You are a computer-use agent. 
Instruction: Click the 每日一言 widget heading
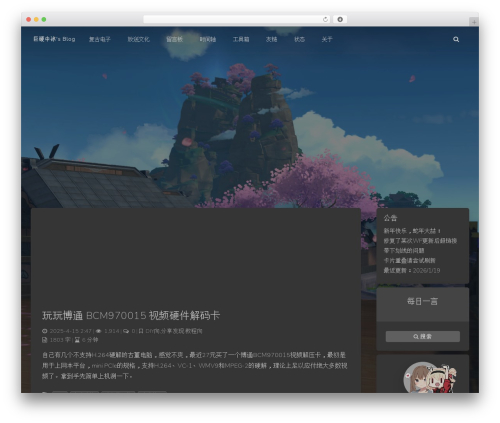[x=422, y=301]
